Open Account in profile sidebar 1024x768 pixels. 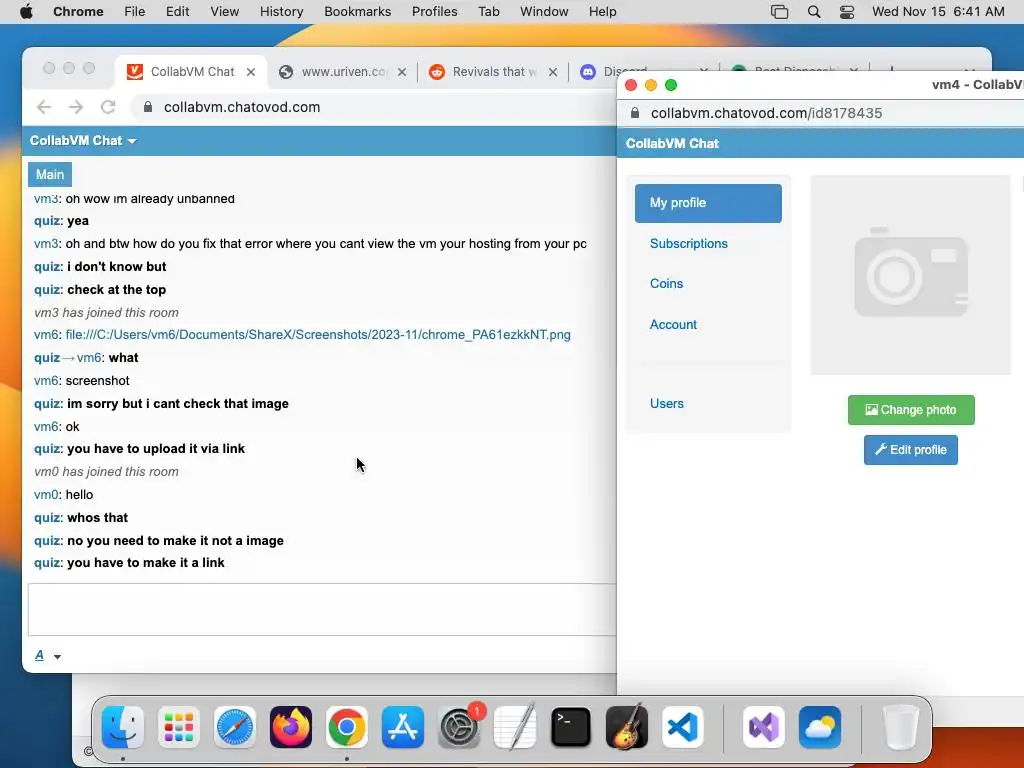pos(673,325)
